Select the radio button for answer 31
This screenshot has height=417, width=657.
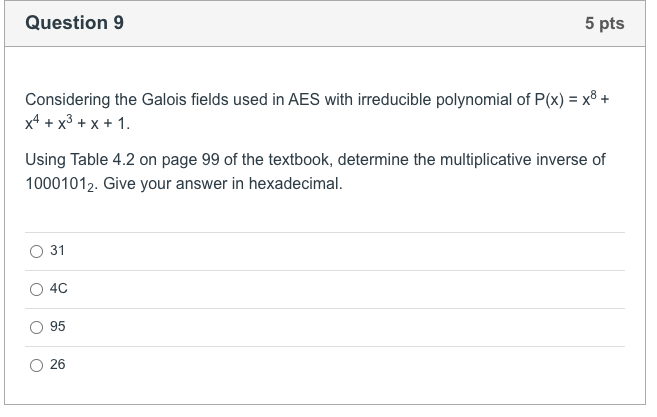pyautogui.click(x=36, y=251)
